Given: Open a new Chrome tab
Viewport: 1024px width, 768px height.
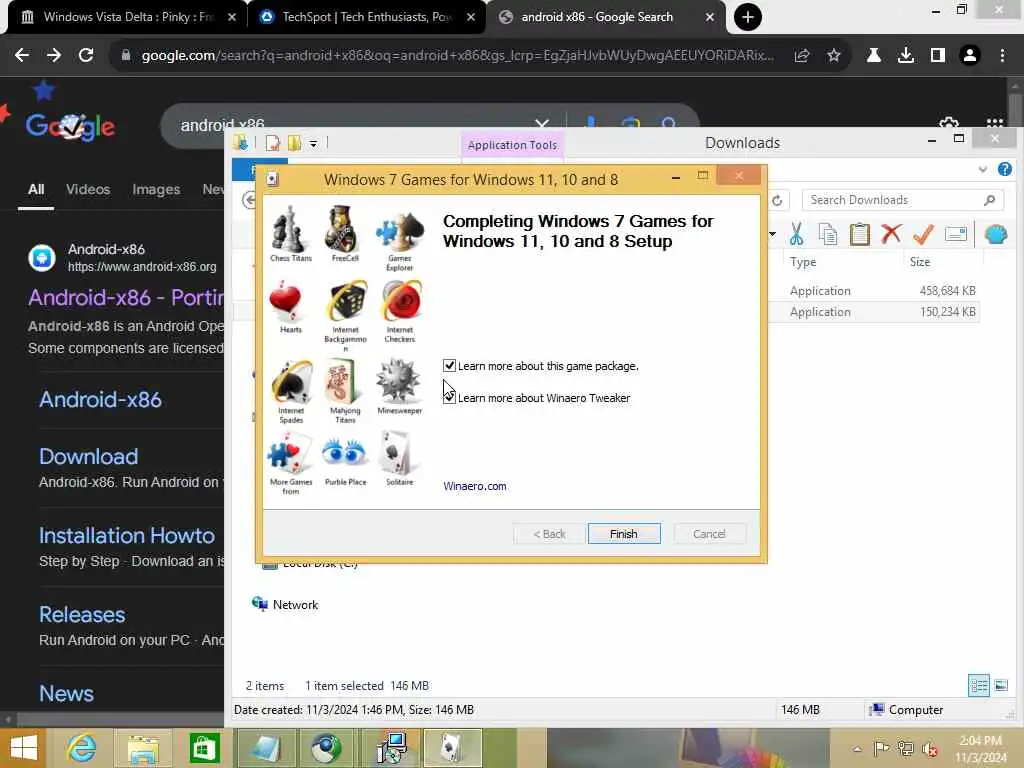Looking at the screenshot, I should [748, 17].
